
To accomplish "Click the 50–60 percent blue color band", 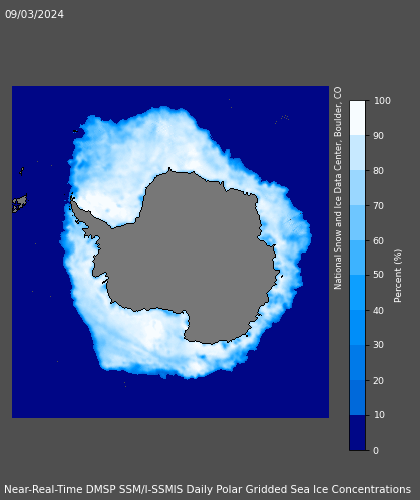I will 357,257.
